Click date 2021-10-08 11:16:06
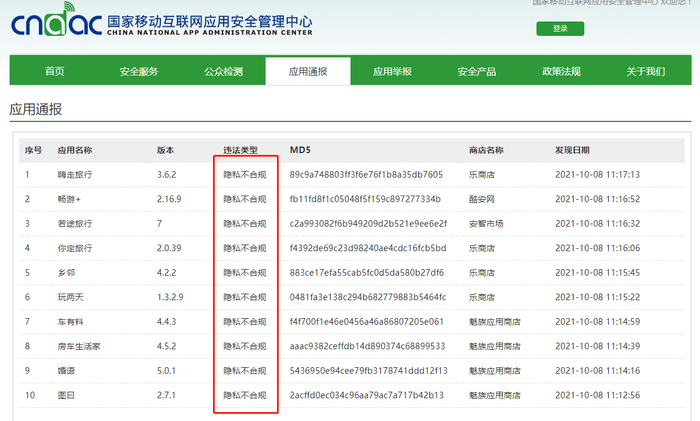 tap(597, 248)
